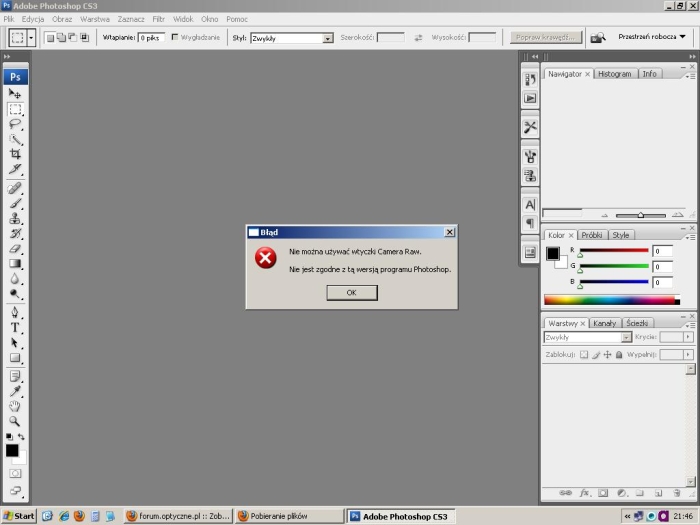This screenshot has width=700, height=525.
Task: Toggle the Wygładzanie checkbox
Action: pyautogui.click(x=175, y=37)
